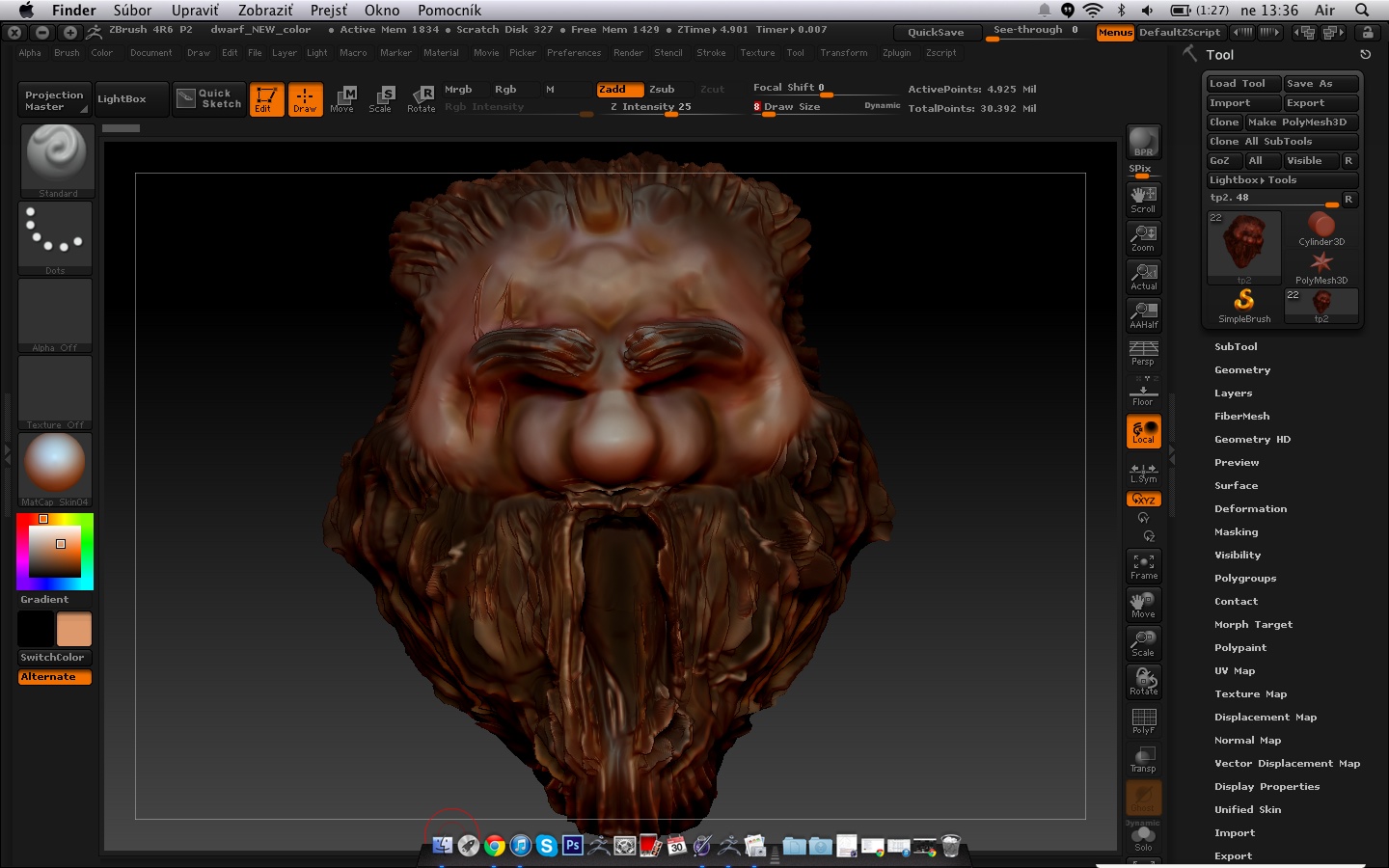1389x868 pixels.
Task: Select the MatCap Skin04 material ball
Action: coord(55,467)
